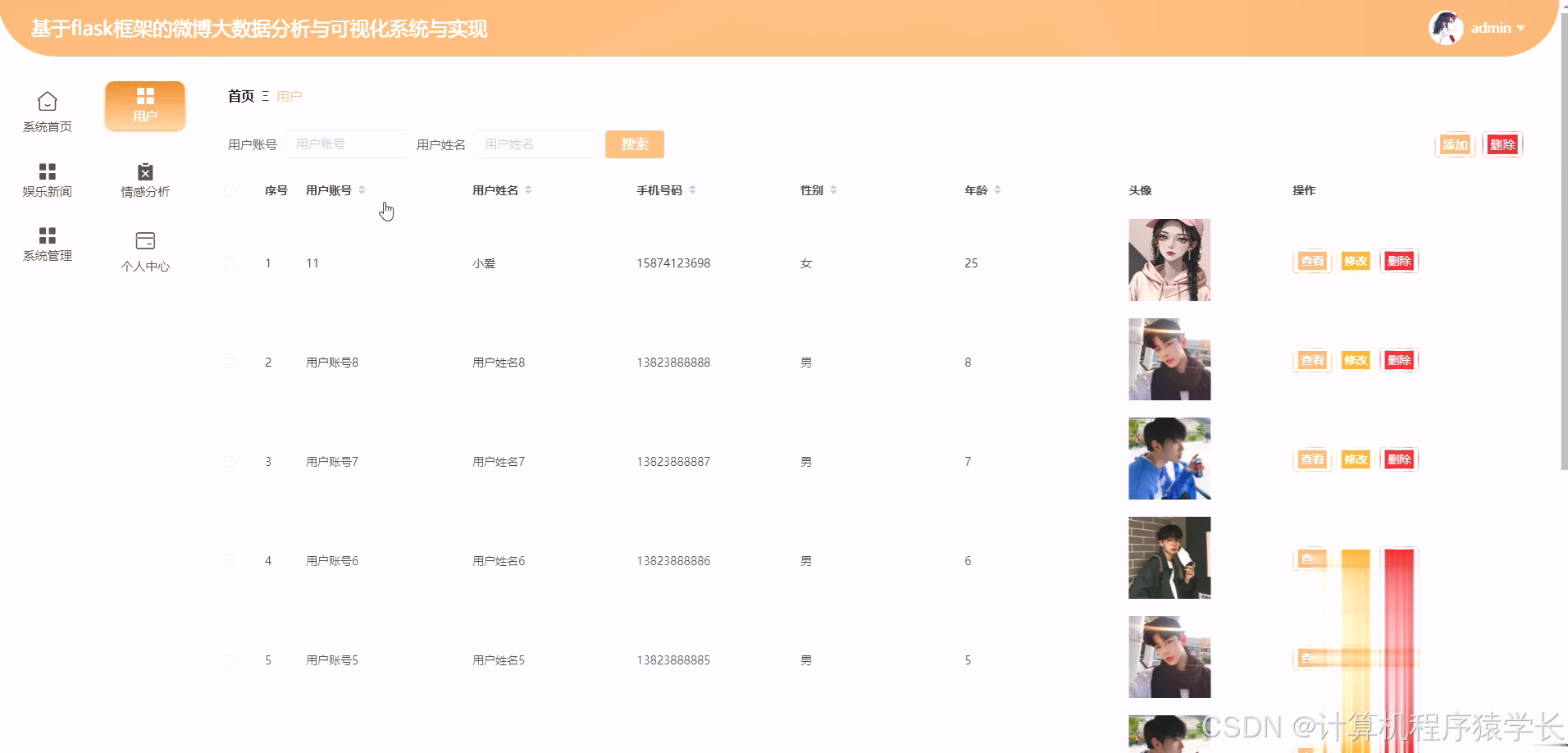The height and width of the screenshot is (753, 1568).
Task: Open the 情感分析 analysis icon
Action: pyautogui.click(x=144, y=172)
